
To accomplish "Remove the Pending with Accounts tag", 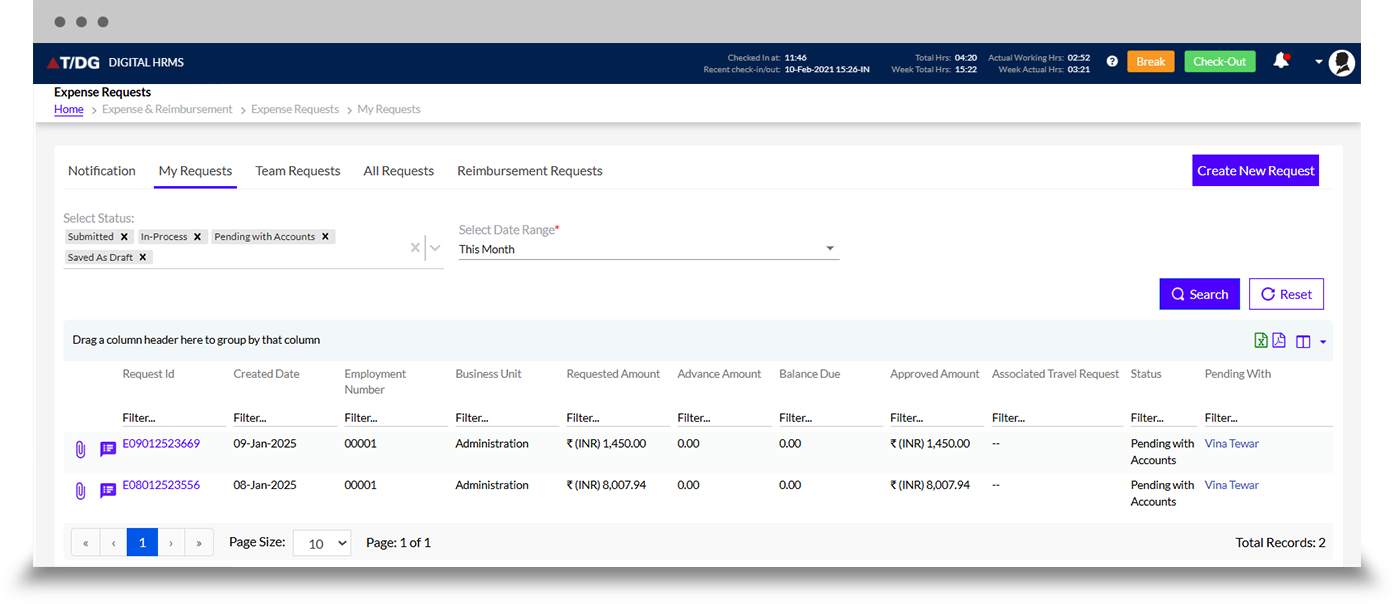I will pos(325,237).
